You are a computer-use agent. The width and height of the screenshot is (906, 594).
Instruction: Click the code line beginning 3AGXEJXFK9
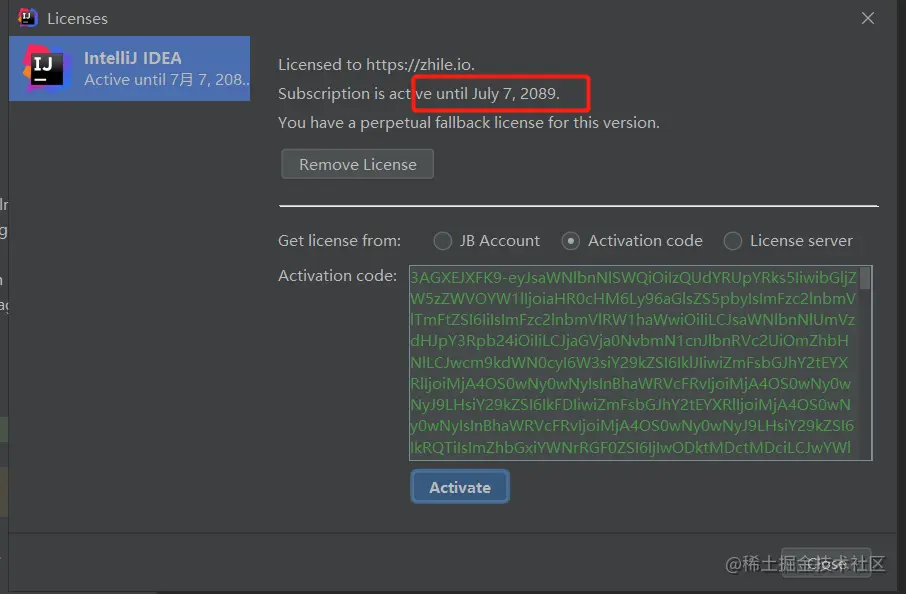point(633,278)
